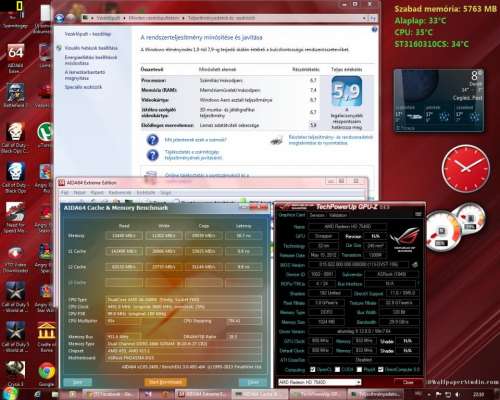This screenshot has height=400, width=500.
Task: Click Start Benchmark in AIDA64 benchmark window
Action: tap(165, 382)
